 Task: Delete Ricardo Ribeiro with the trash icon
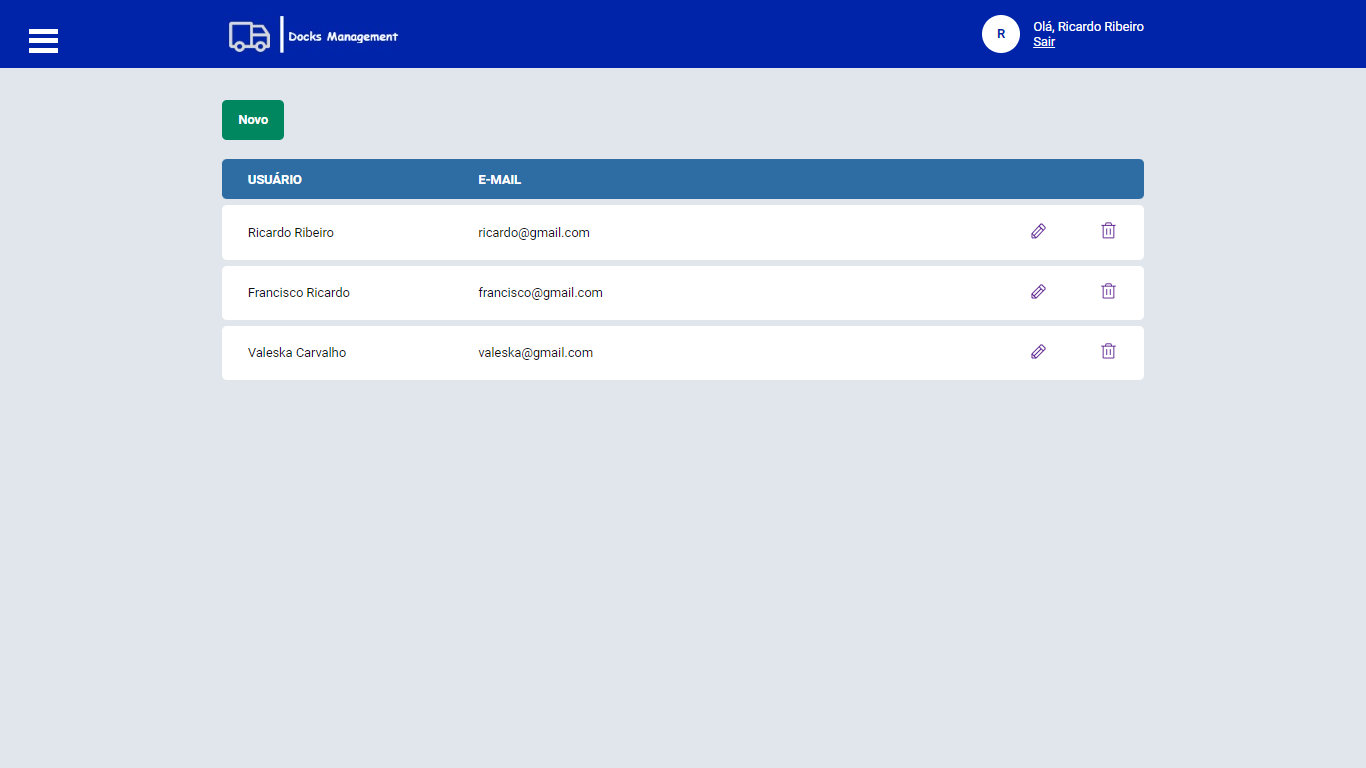(x=1108, y=231)
